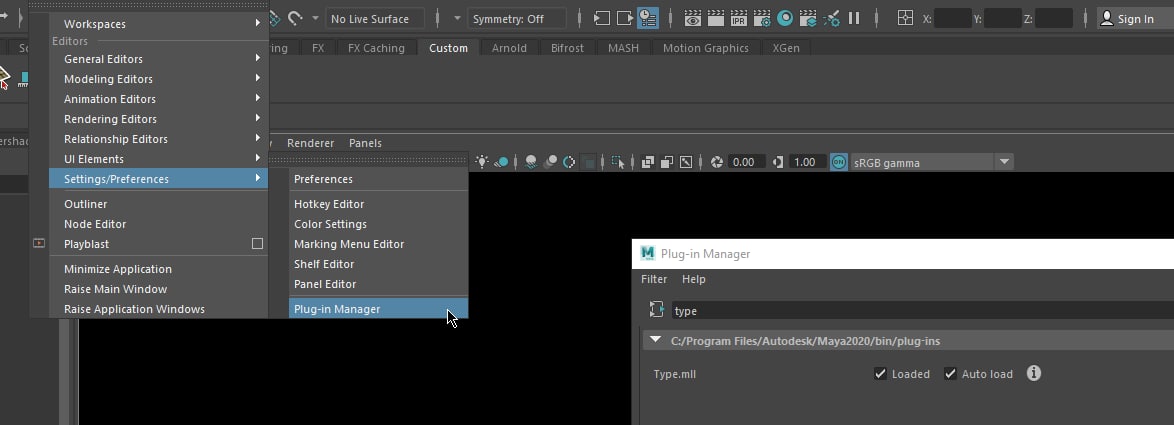Collapse the Maya2020/bin/plug-ins section

pos(656,340)
